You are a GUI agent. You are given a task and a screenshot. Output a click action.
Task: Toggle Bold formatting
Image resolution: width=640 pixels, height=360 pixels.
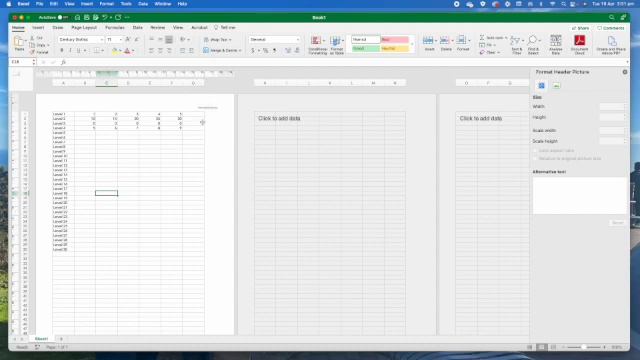pyautogui.click(x=62, y=51)
